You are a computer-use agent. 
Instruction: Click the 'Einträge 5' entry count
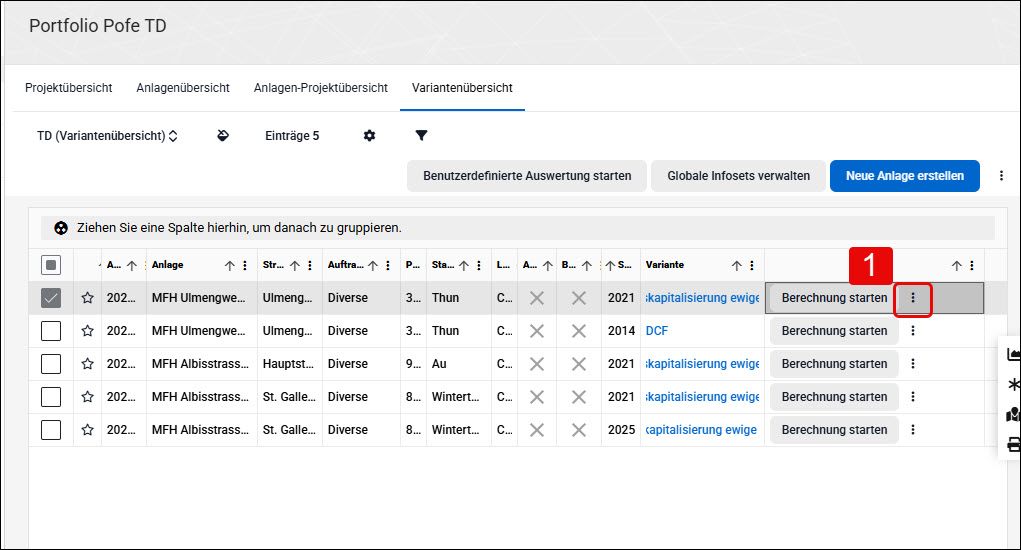(292, 136)
